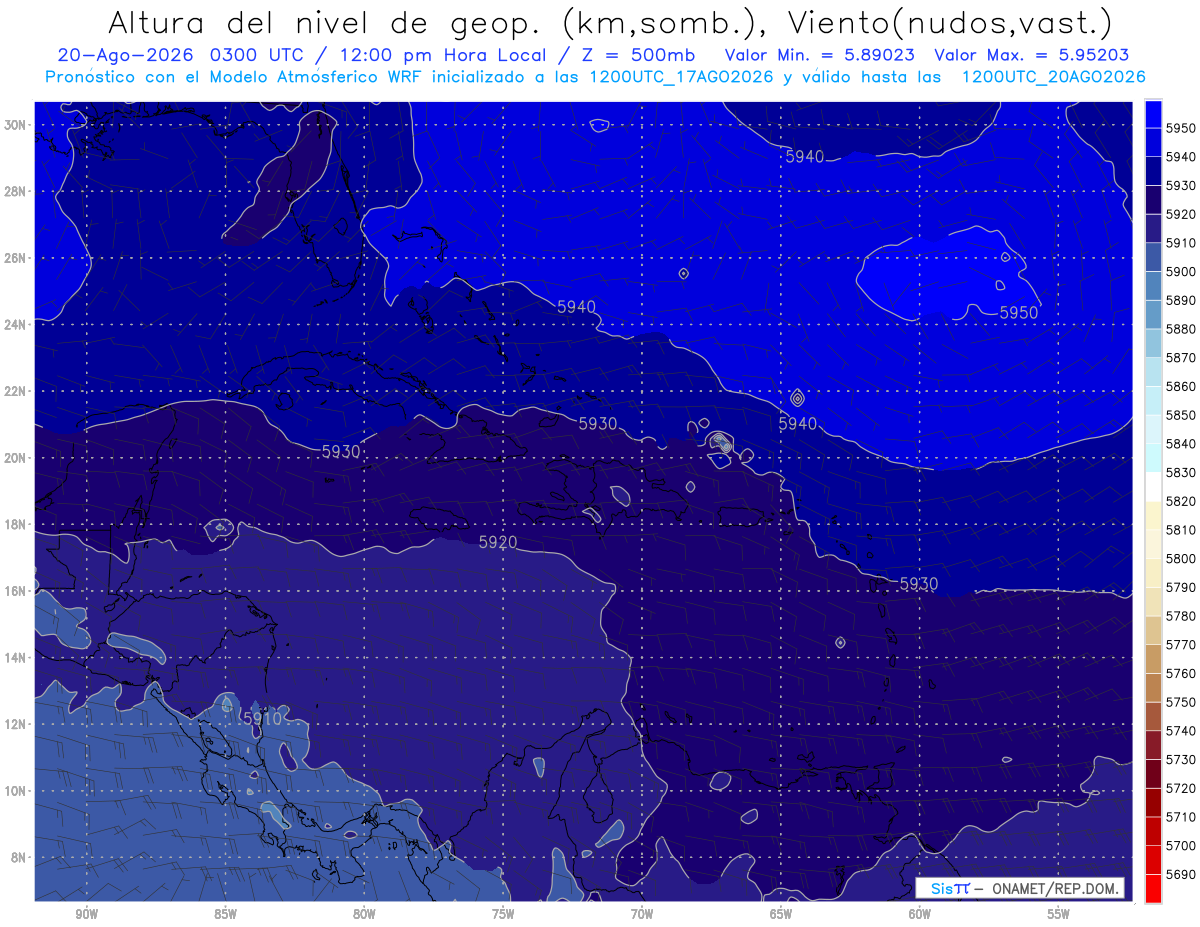This screenshot has width=1200, height=927.
Task: Click the 30N latitude axis label
Action: tap(14, 125)
